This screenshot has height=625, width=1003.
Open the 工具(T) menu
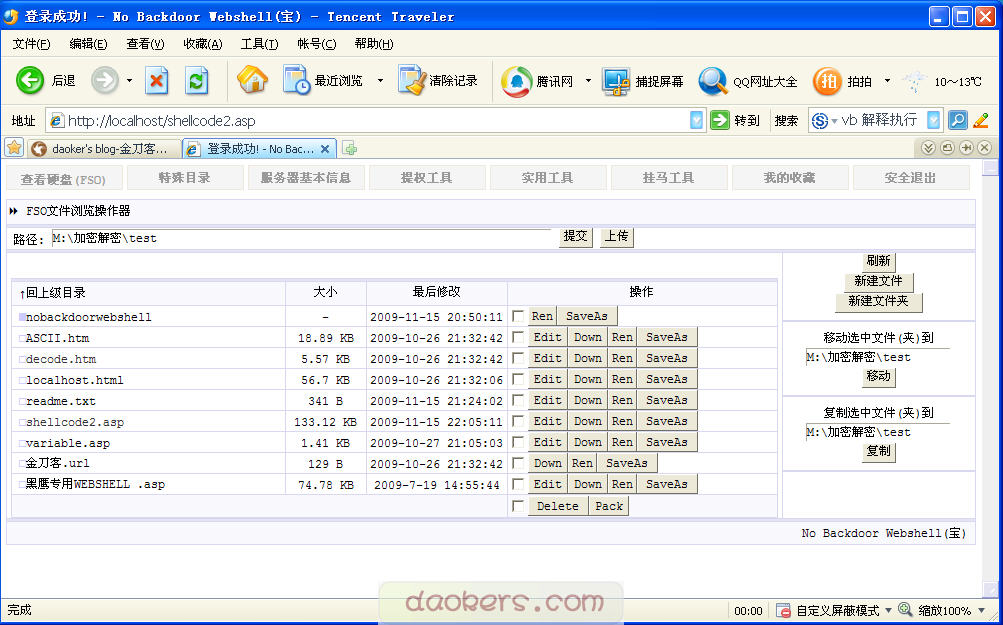coord(260,44)
